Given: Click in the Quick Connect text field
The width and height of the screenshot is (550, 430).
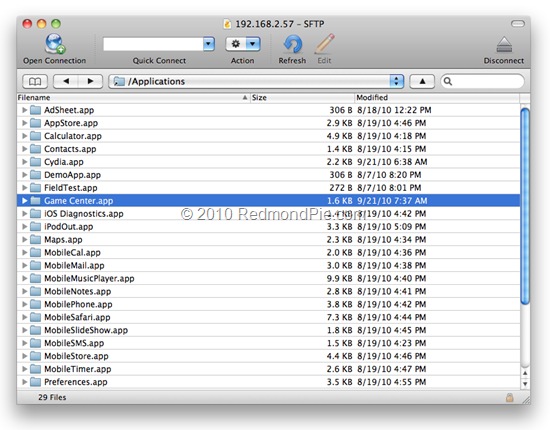Looking at the screenshot, I should [x=153, y=44].
